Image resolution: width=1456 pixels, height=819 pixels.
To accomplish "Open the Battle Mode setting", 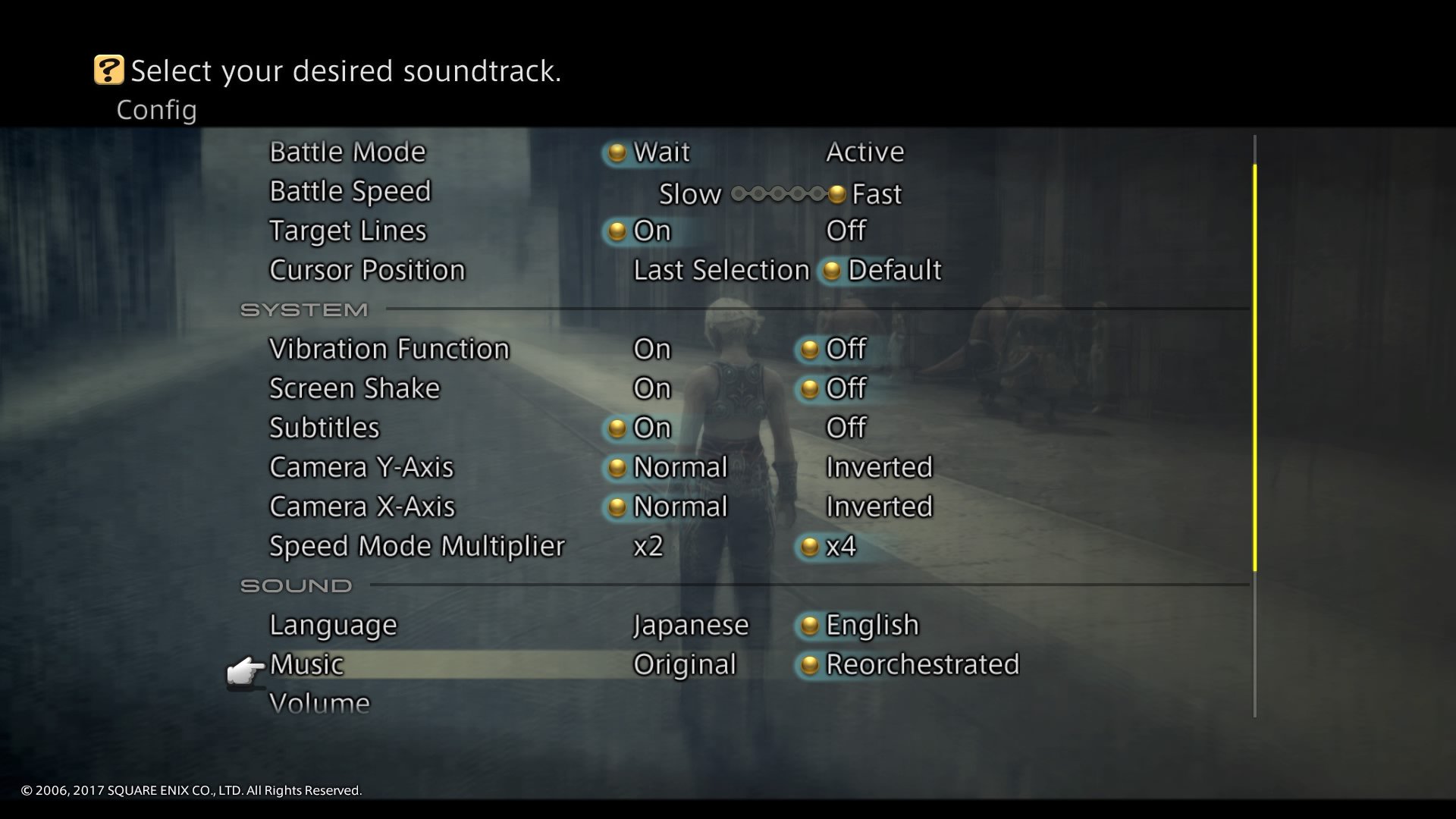I will [x=346, y=151].
